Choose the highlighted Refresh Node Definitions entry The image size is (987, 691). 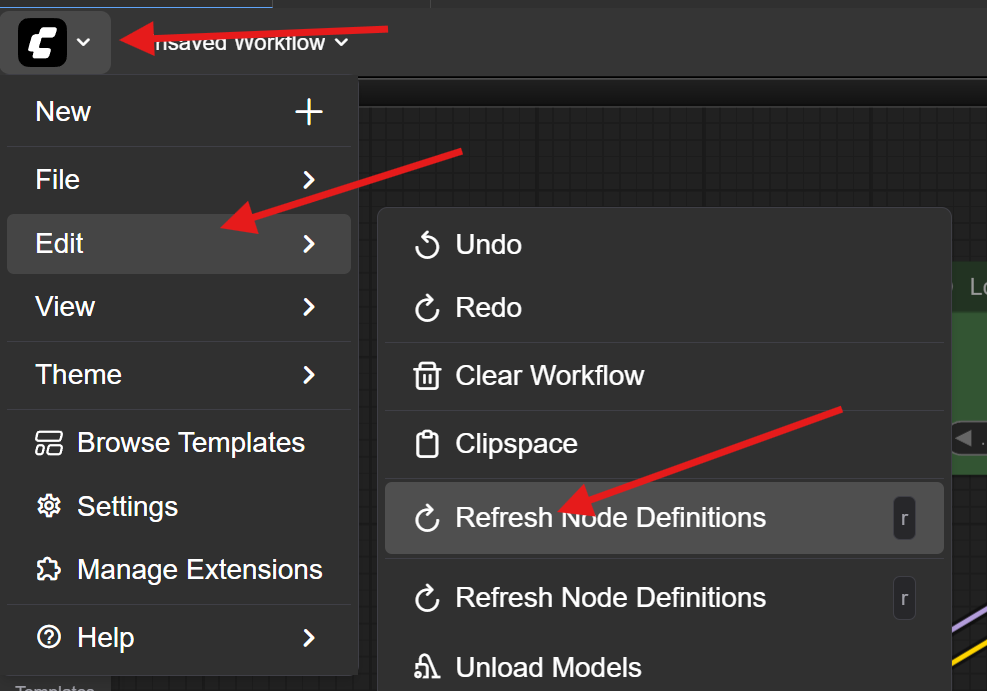pos(610,518)
